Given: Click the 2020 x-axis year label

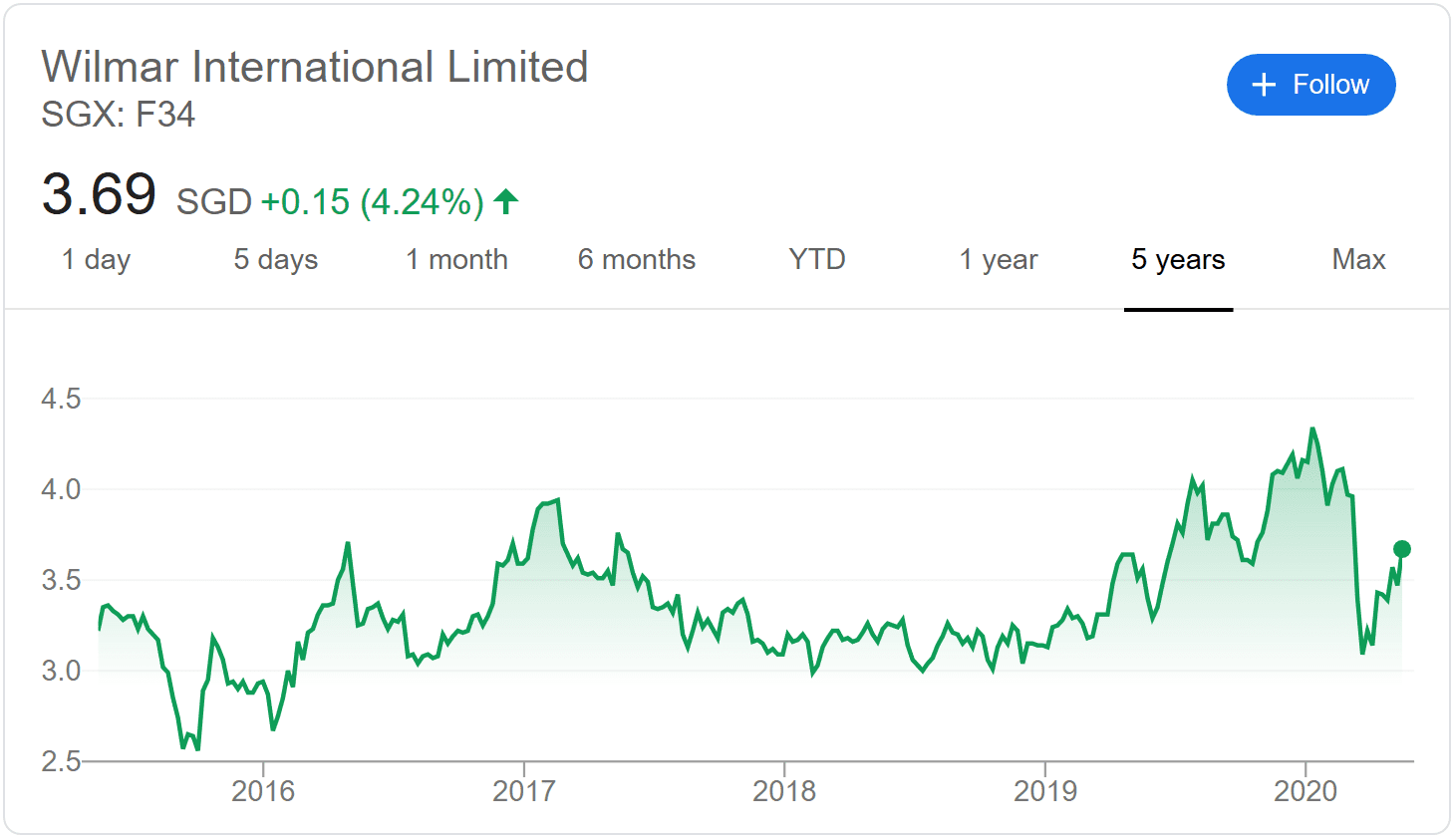Looking at the screenshot, I should (1306, 791).
